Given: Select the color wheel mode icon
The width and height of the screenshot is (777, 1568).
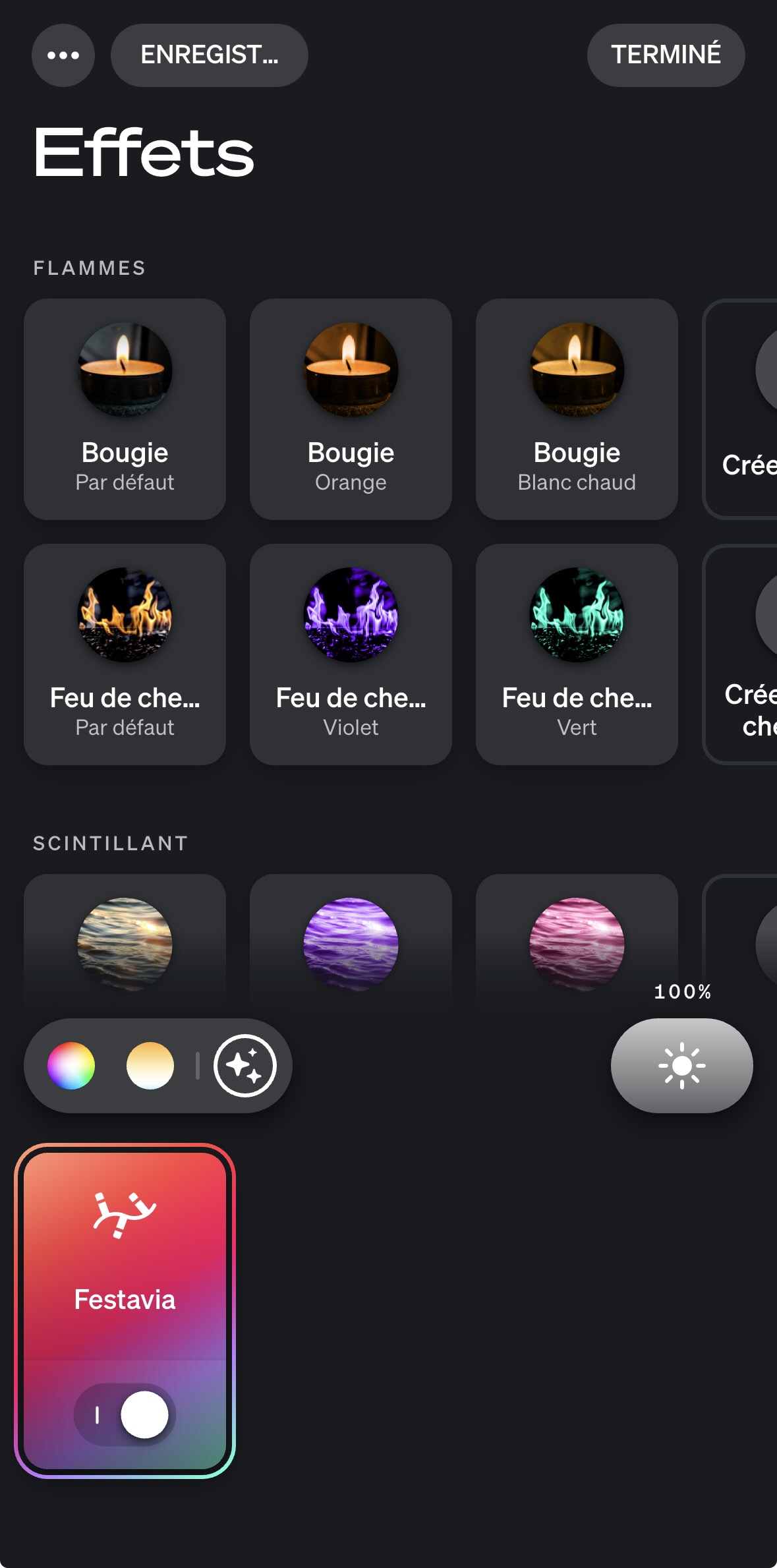Looking at the screenshot, I should 71,1066.
